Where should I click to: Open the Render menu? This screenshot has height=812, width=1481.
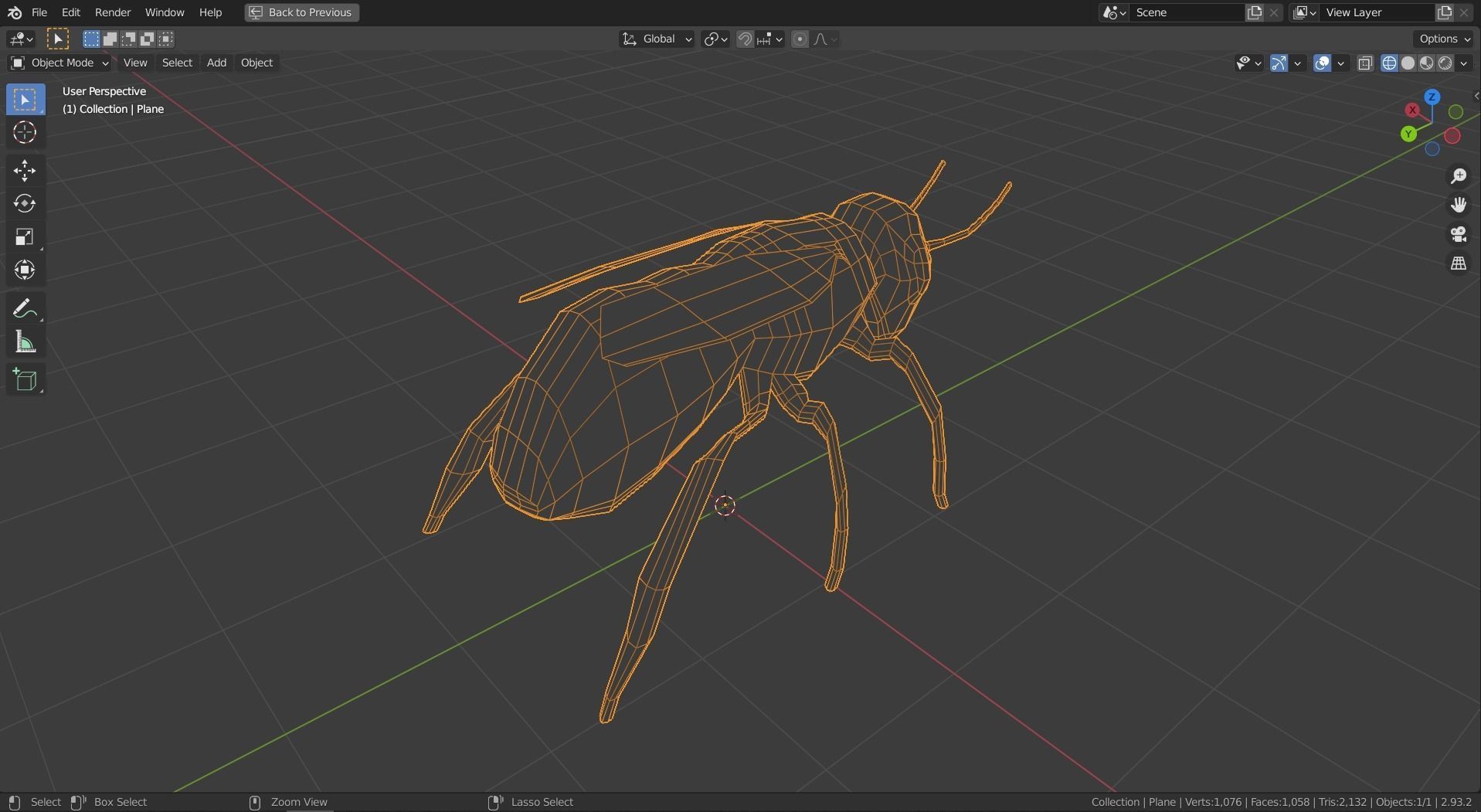(113, 12)
